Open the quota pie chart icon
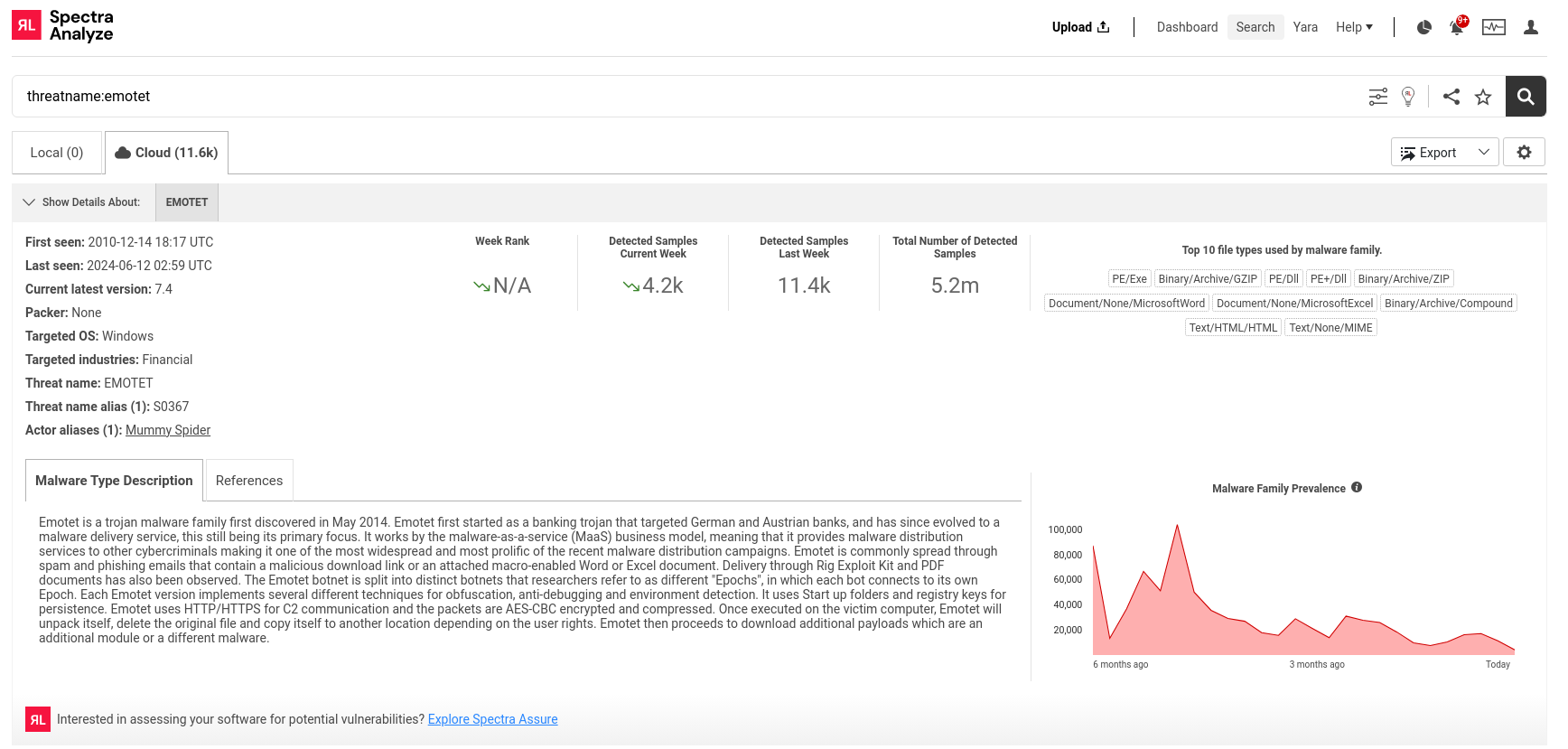1568x749 pixels. (x=1424, y=27)
